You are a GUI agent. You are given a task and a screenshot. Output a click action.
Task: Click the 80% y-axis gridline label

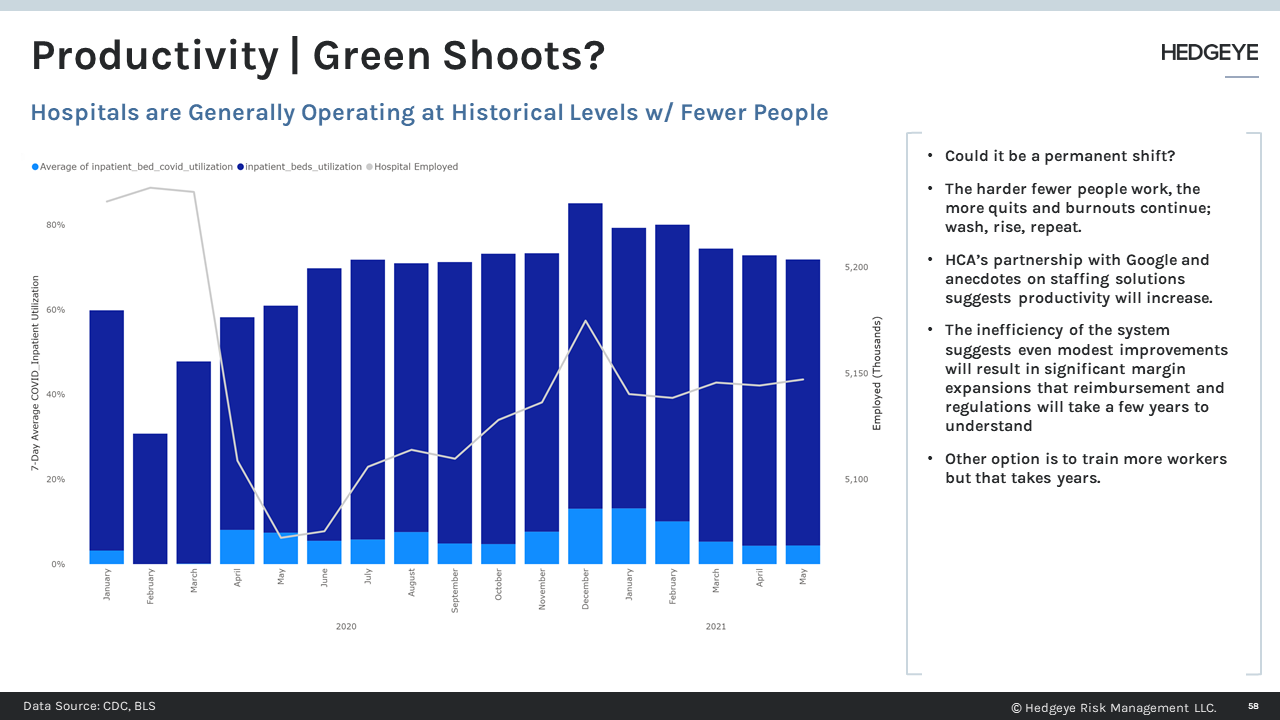(55, 224)
